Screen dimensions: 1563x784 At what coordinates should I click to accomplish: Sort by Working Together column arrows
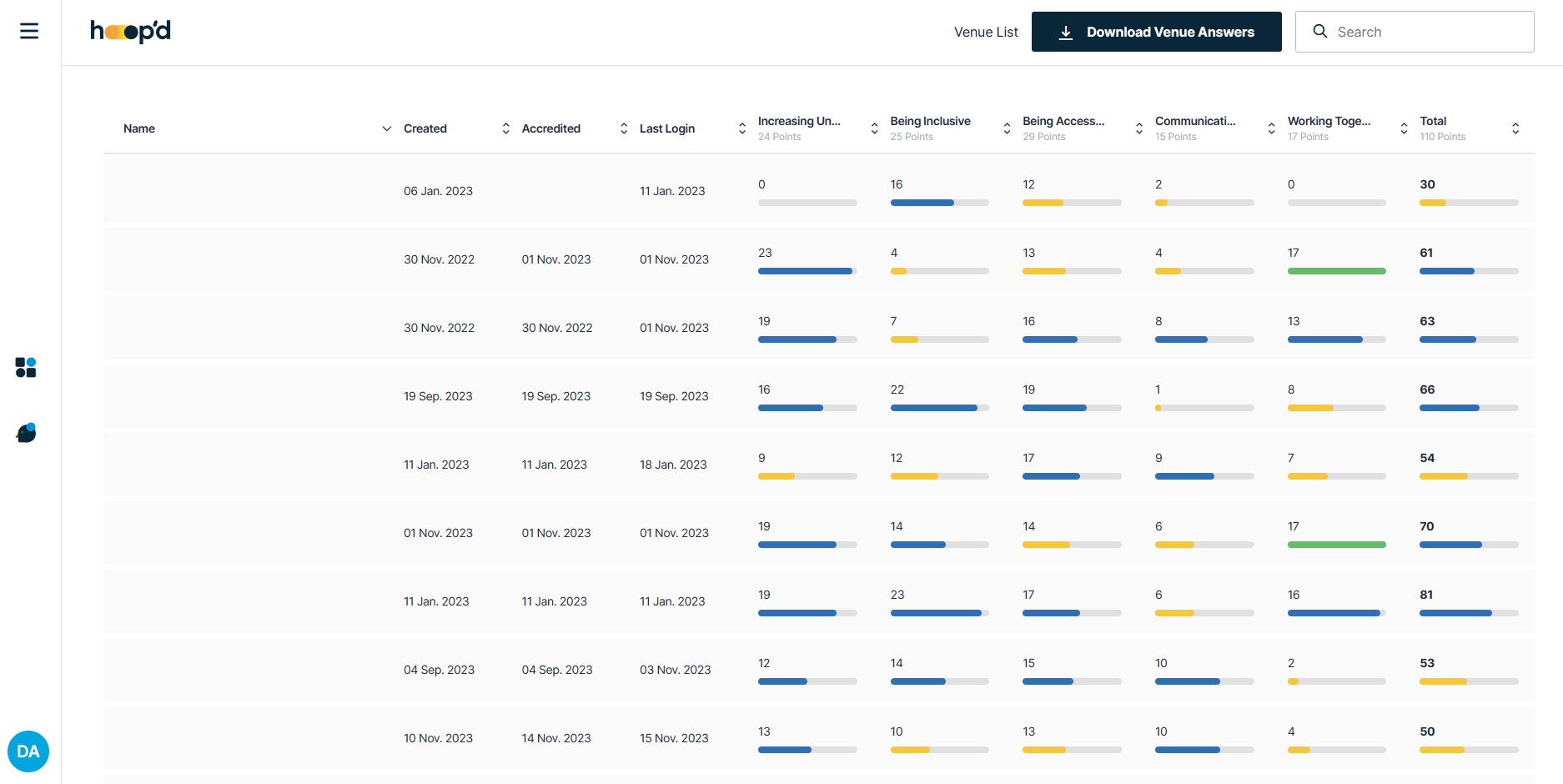[x=1404, y=128]
